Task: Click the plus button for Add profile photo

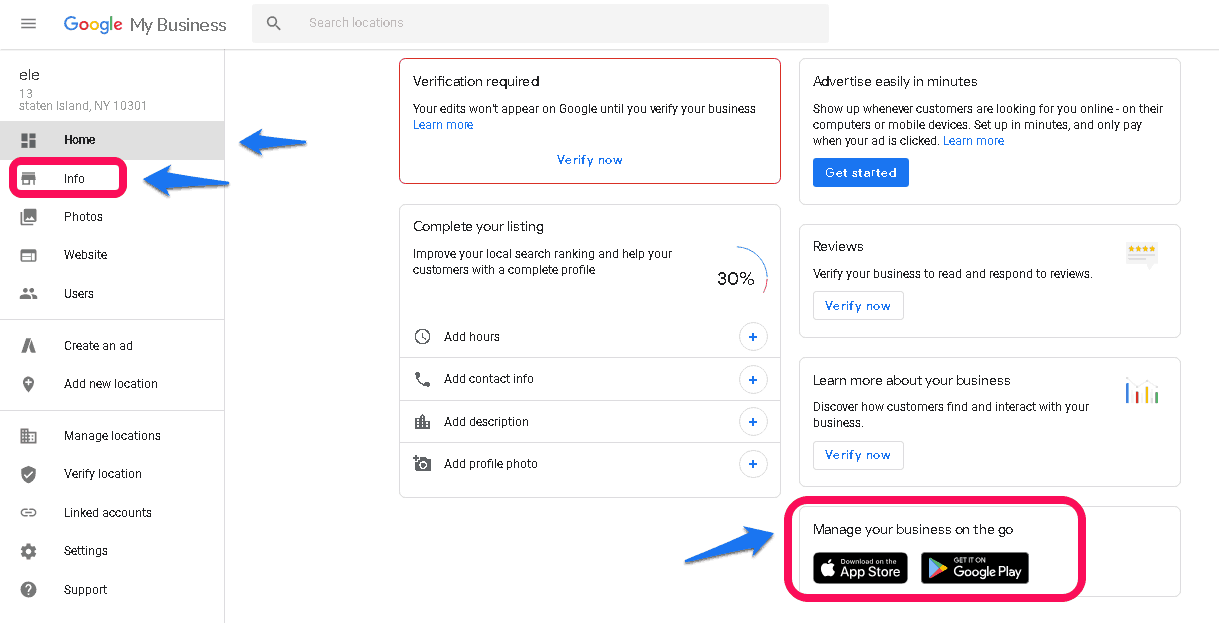Action: point(753,464)
